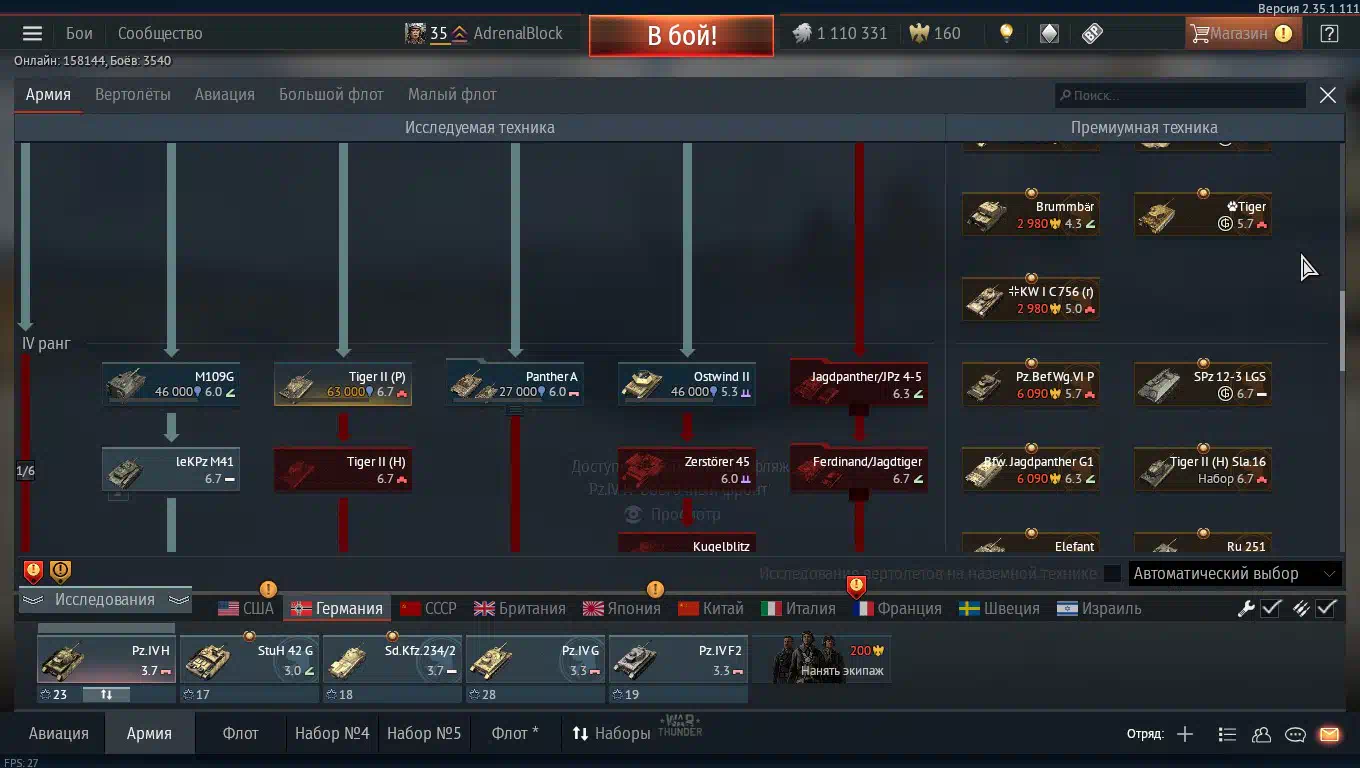Hire a crew for 200 eagles
1360x768 pixels.
click(822, 659)
